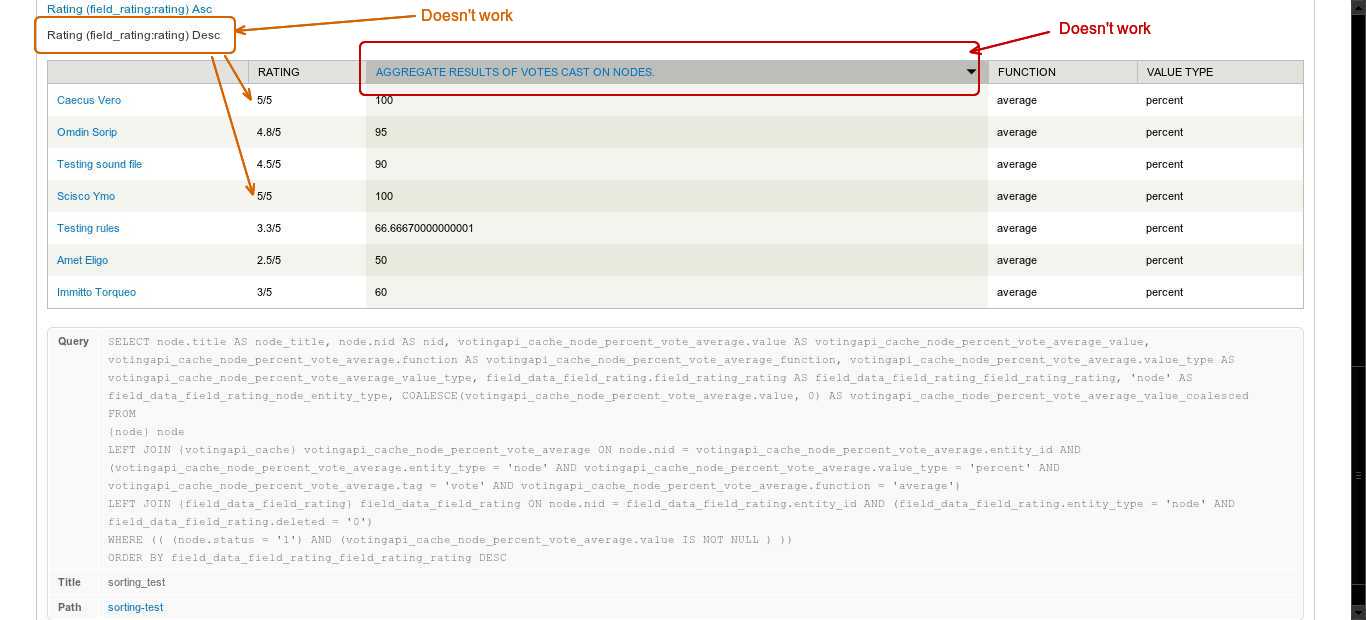Open the sorting-test path link

coord(135,607)
